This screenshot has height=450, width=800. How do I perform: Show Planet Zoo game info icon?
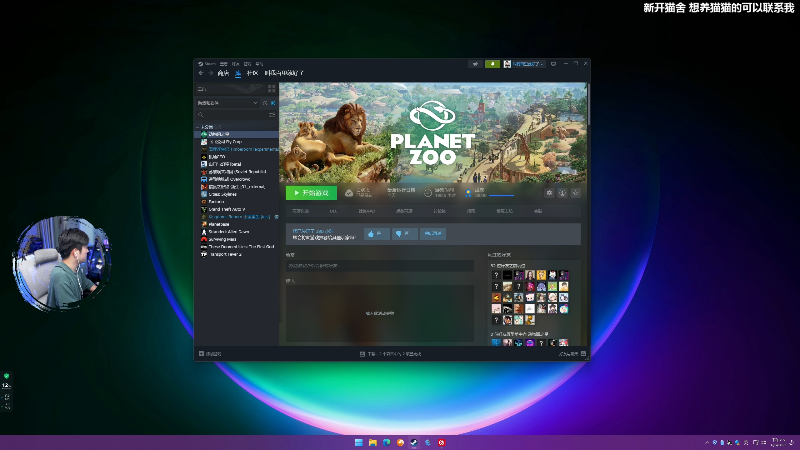562,193
